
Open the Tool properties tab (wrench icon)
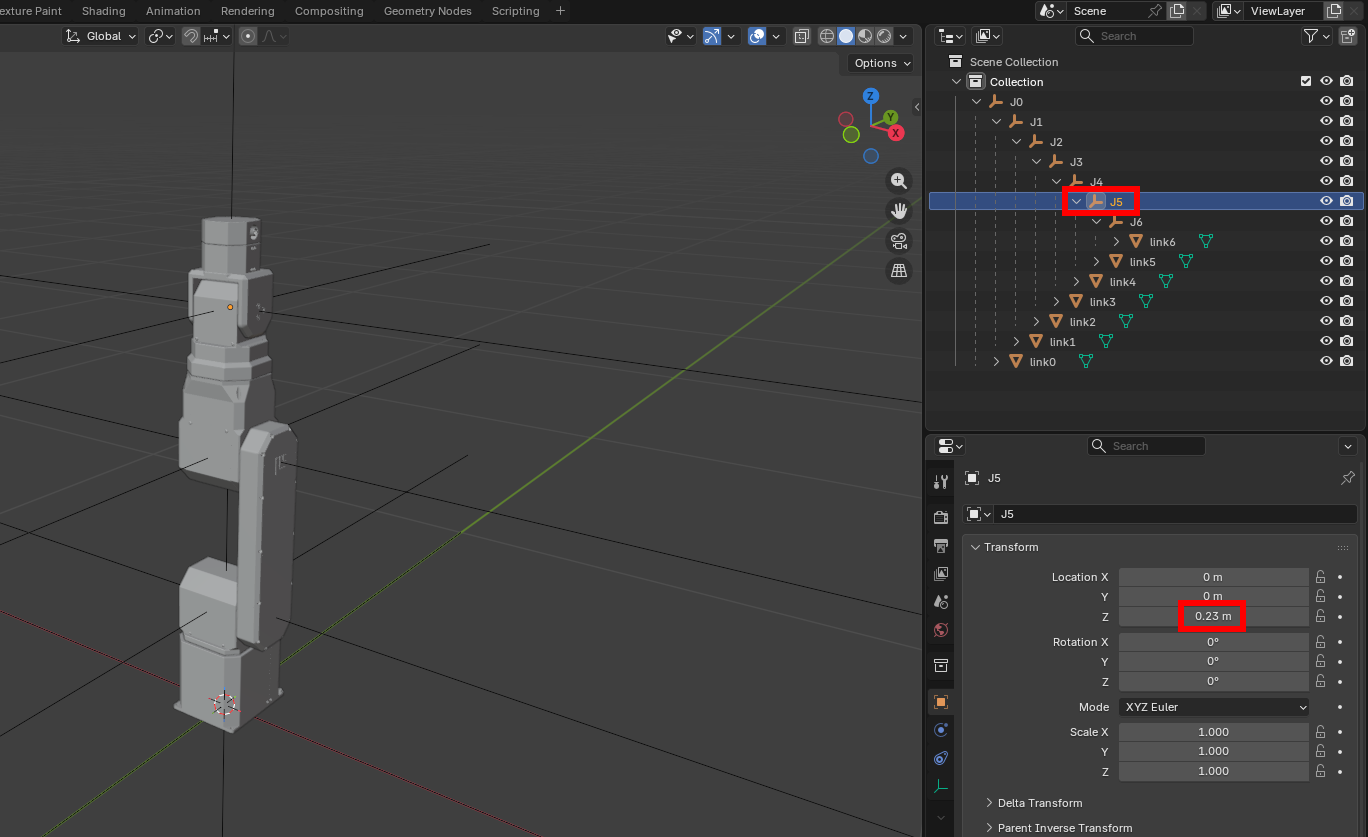point(940,481)
